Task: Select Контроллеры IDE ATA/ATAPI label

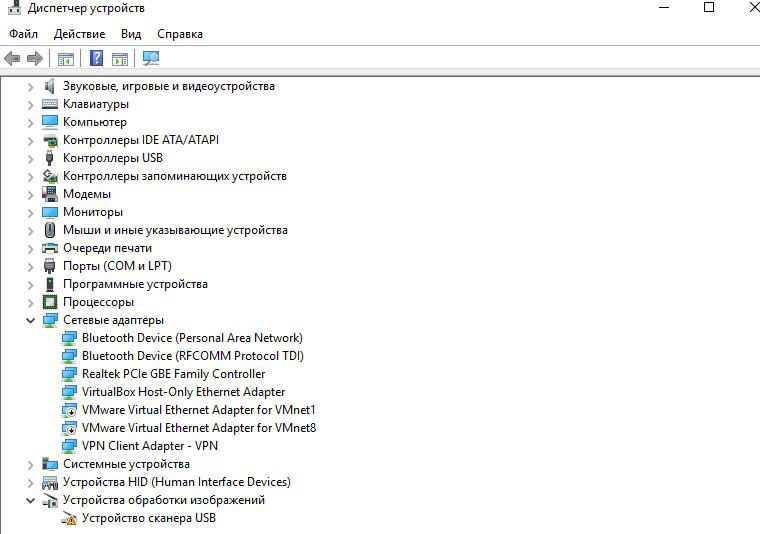Action: [x=141, y=140]
